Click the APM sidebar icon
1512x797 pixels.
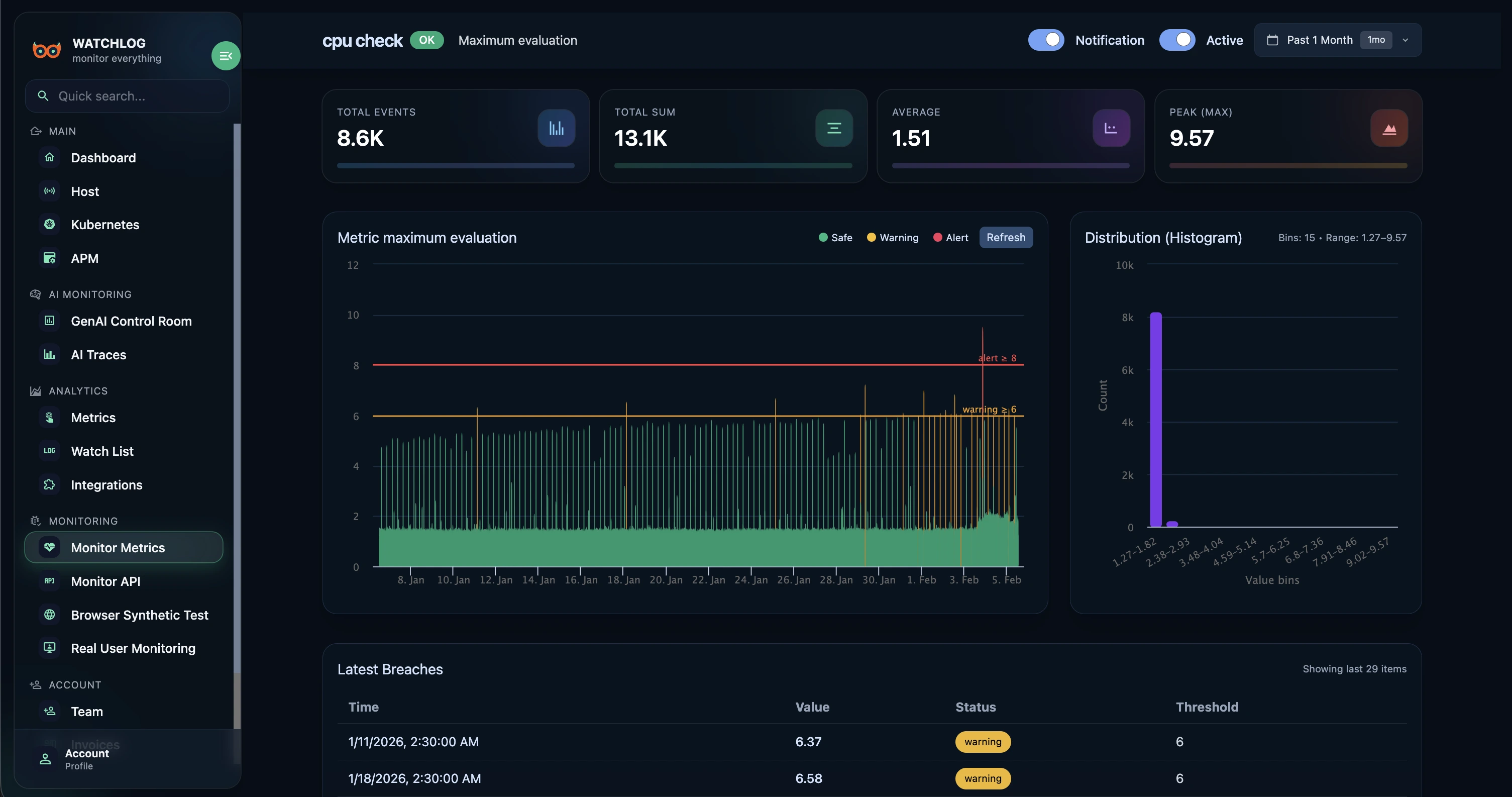[49, 258]
